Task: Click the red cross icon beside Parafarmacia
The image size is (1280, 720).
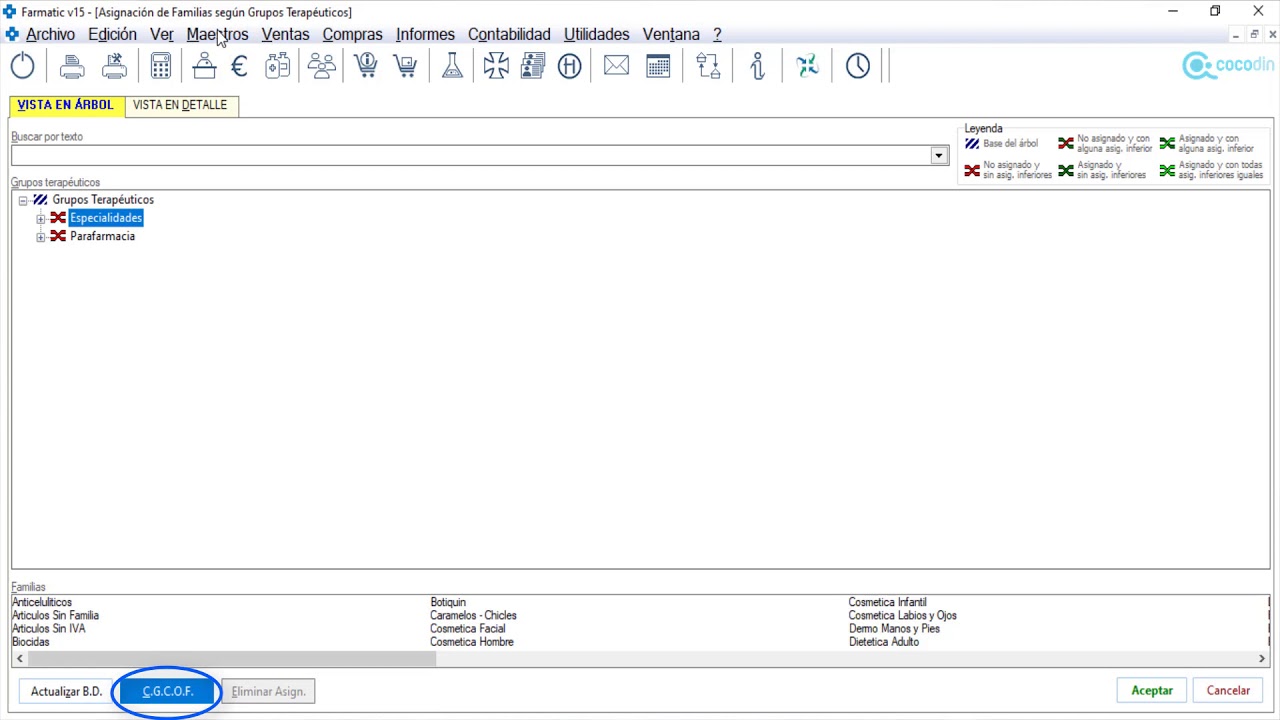Action: tap(58, 236)
